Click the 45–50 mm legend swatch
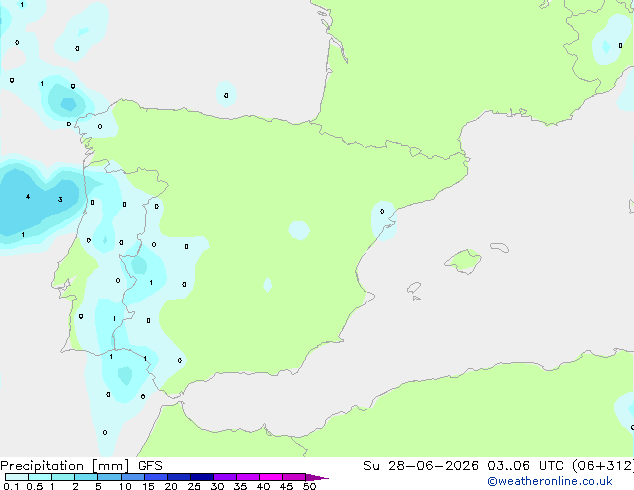634x490 pixels. pos(294,477)
